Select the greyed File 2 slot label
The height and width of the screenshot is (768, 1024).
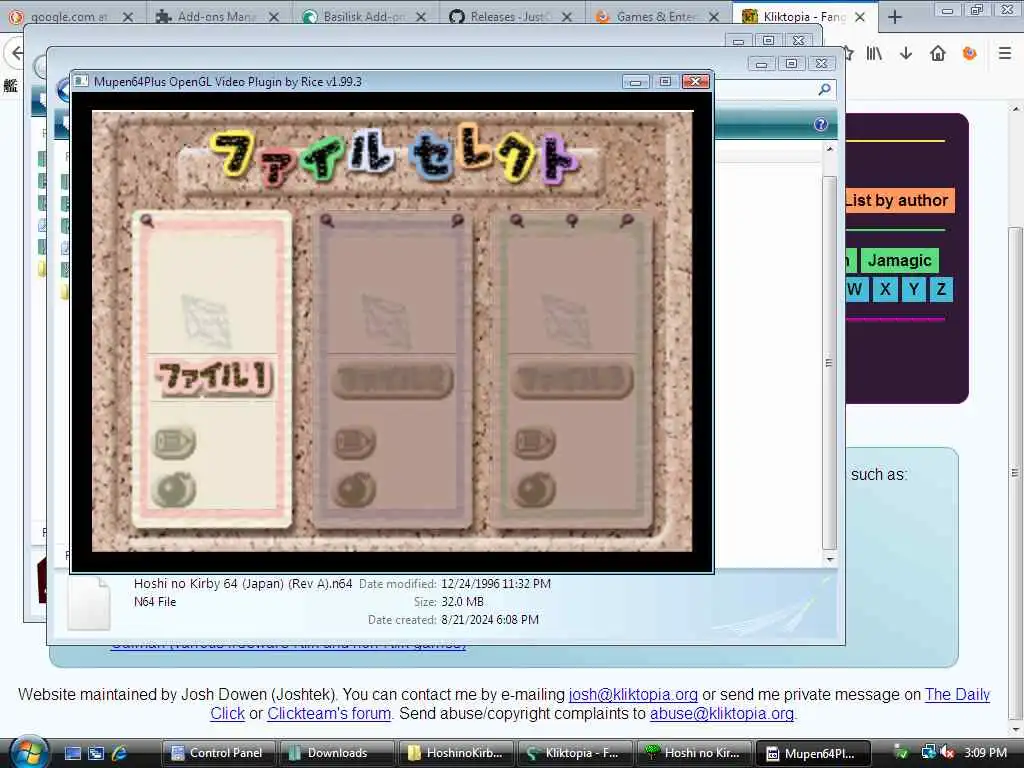click(392, 380)
